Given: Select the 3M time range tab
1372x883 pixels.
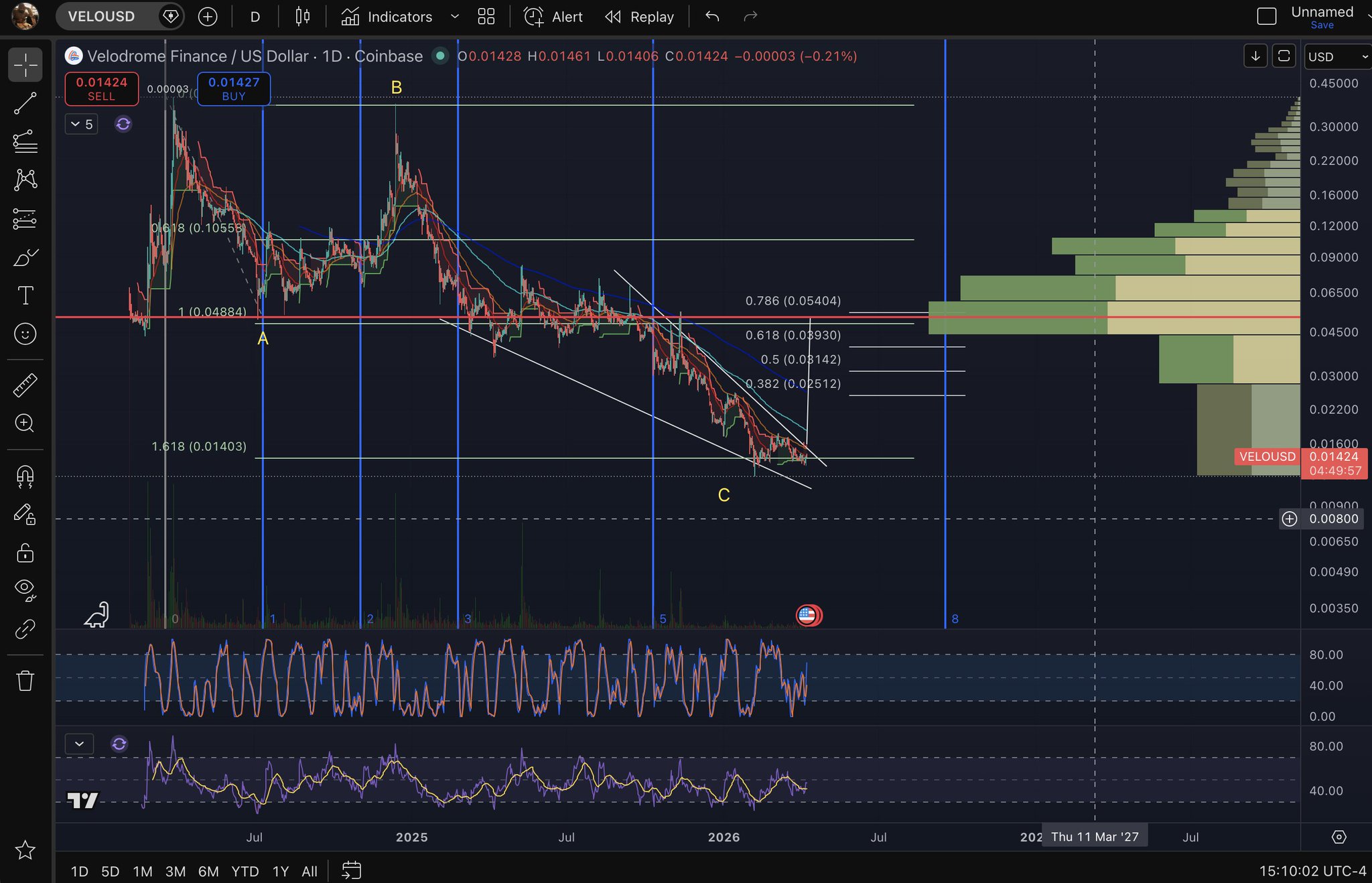Looking at the screenshot, I should [x=176, y=871].
